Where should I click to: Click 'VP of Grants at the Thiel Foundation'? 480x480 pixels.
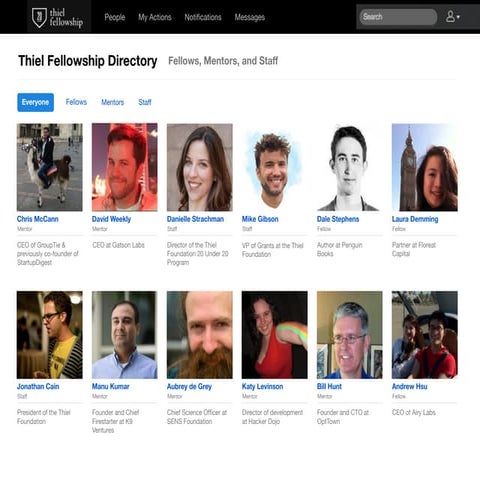tap(273, 250)
